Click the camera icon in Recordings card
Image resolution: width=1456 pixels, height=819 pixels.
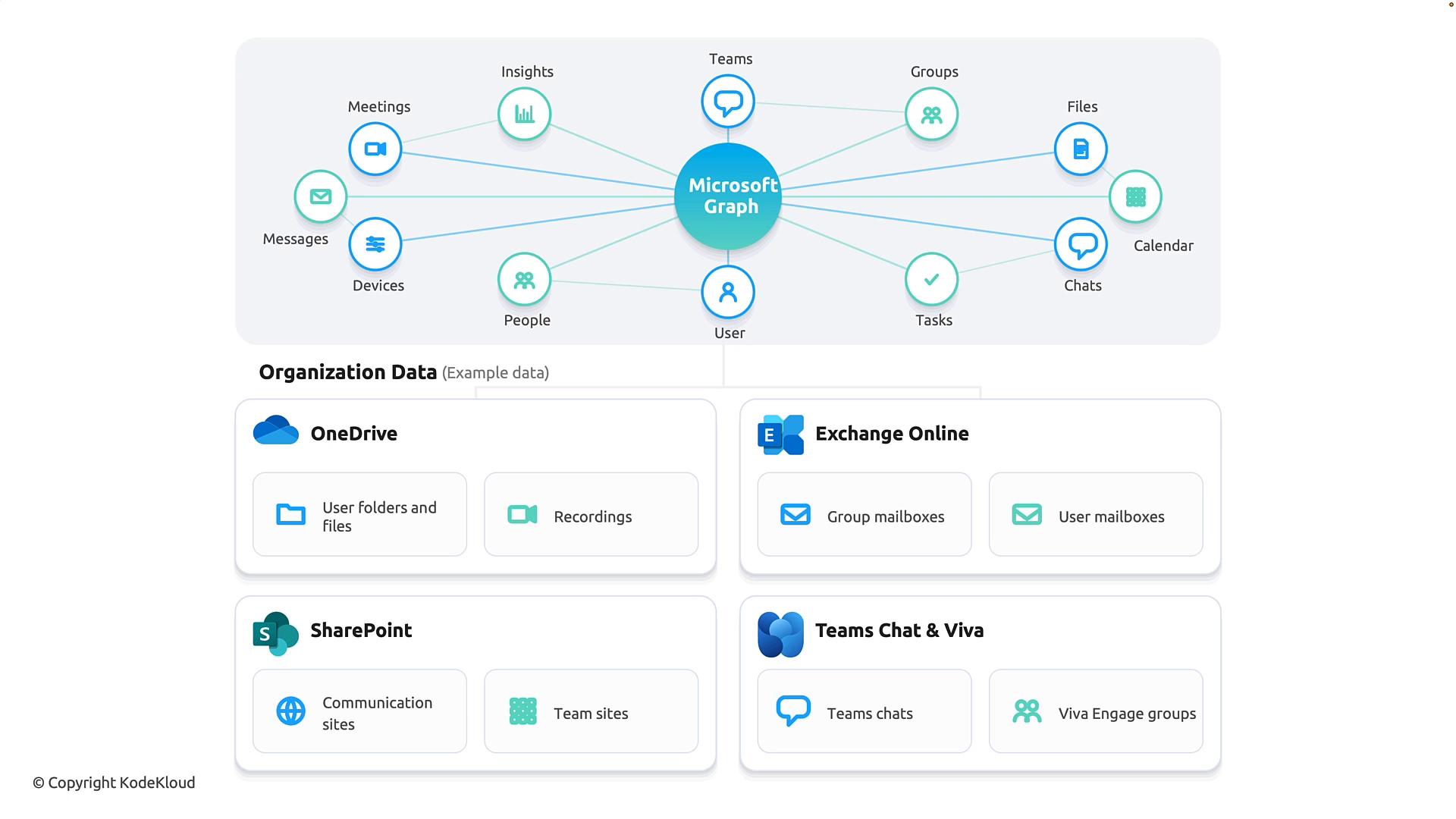coord(522,515)
